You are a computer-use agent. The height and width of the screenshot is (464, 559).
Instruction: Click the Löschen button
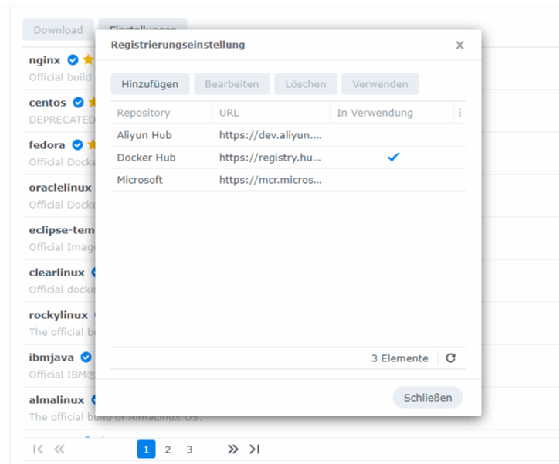tap(306, 84)
